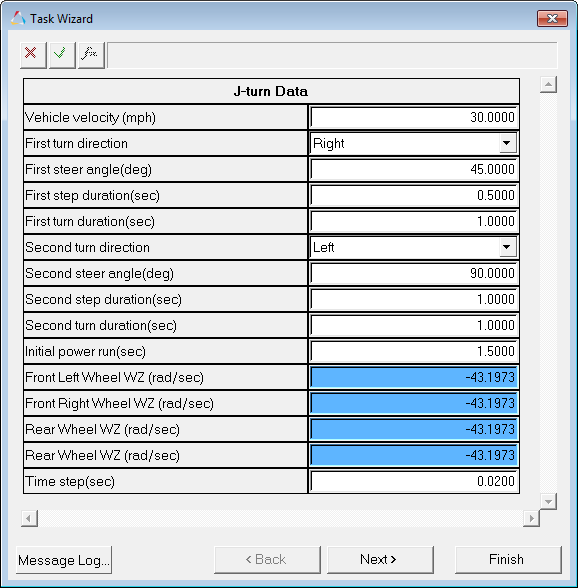
Task: Click the Time step(sec) value field
Action: [414, 481]
